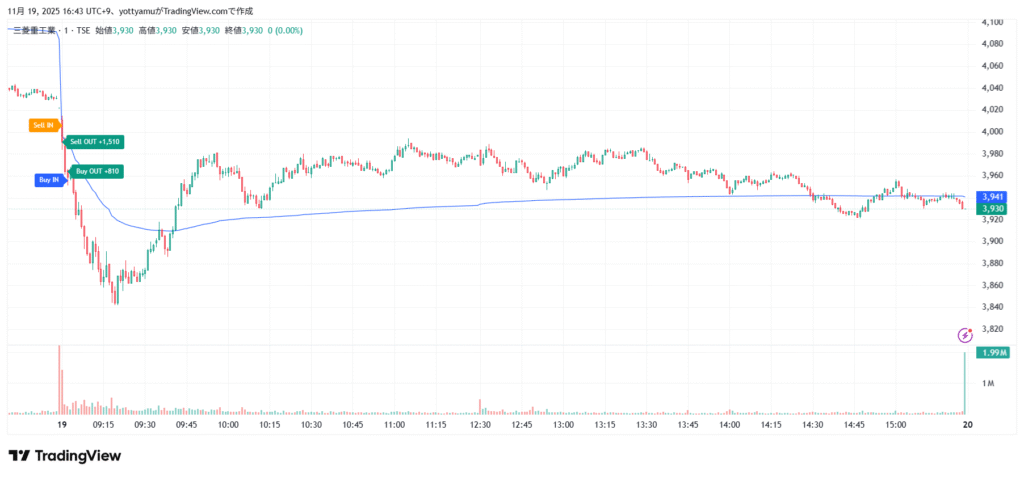Click the TradingView logo
Viewport: 1024px width, 477px height.
(x=65, y=456)
